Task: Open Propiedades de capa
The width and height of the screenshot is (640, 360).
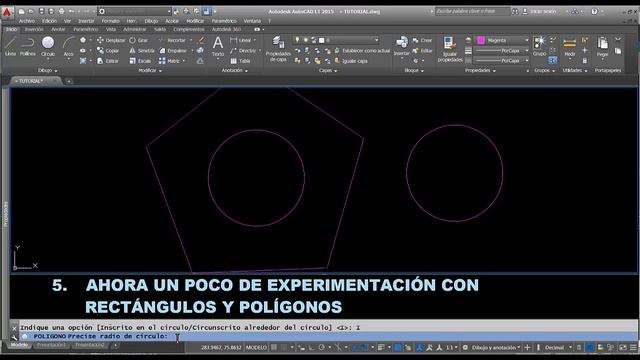Action: pyautogui.click(x=278, y=49)
